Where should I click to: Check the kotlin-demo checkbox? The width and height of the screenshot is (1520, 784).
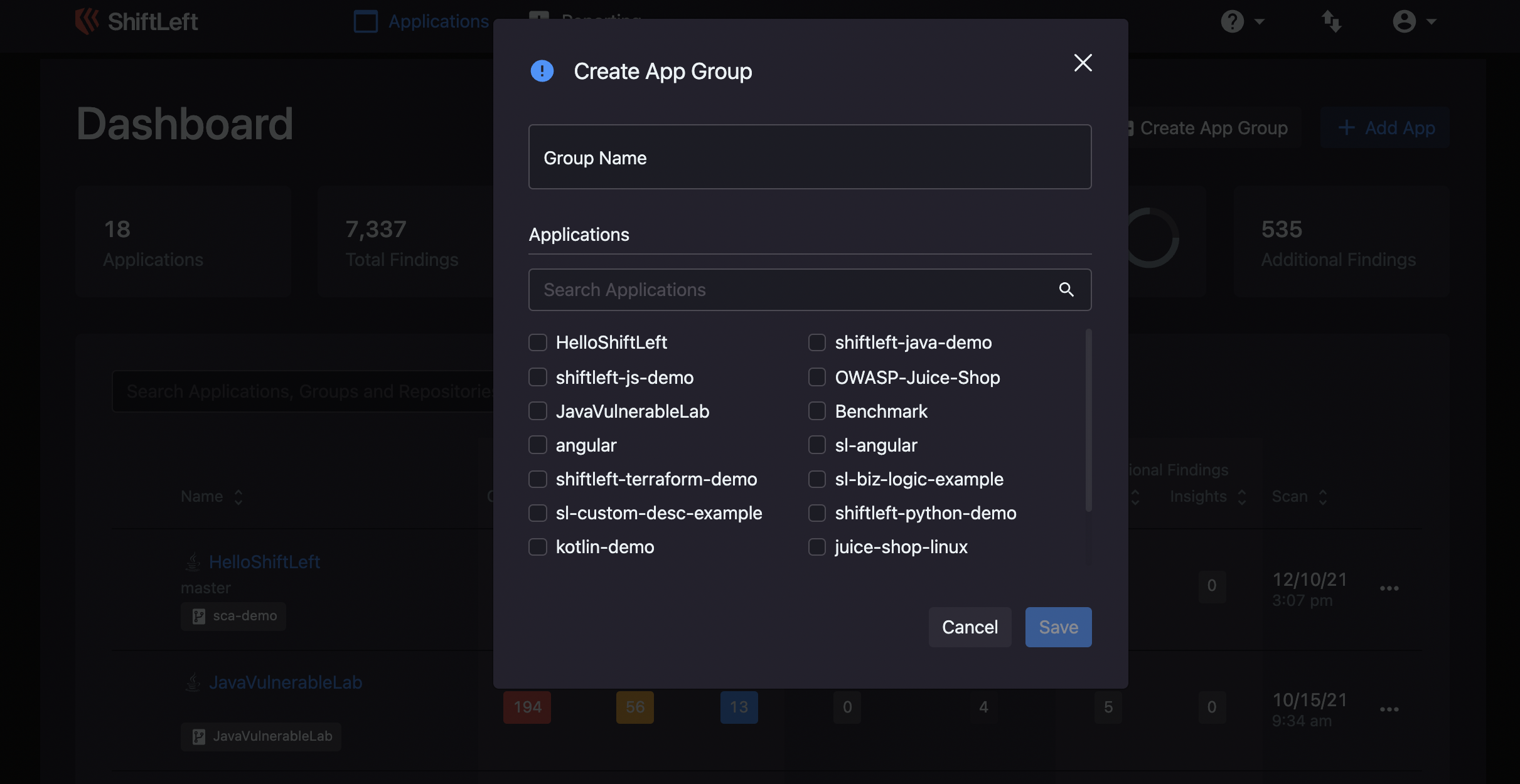click(x=538, y=547)
